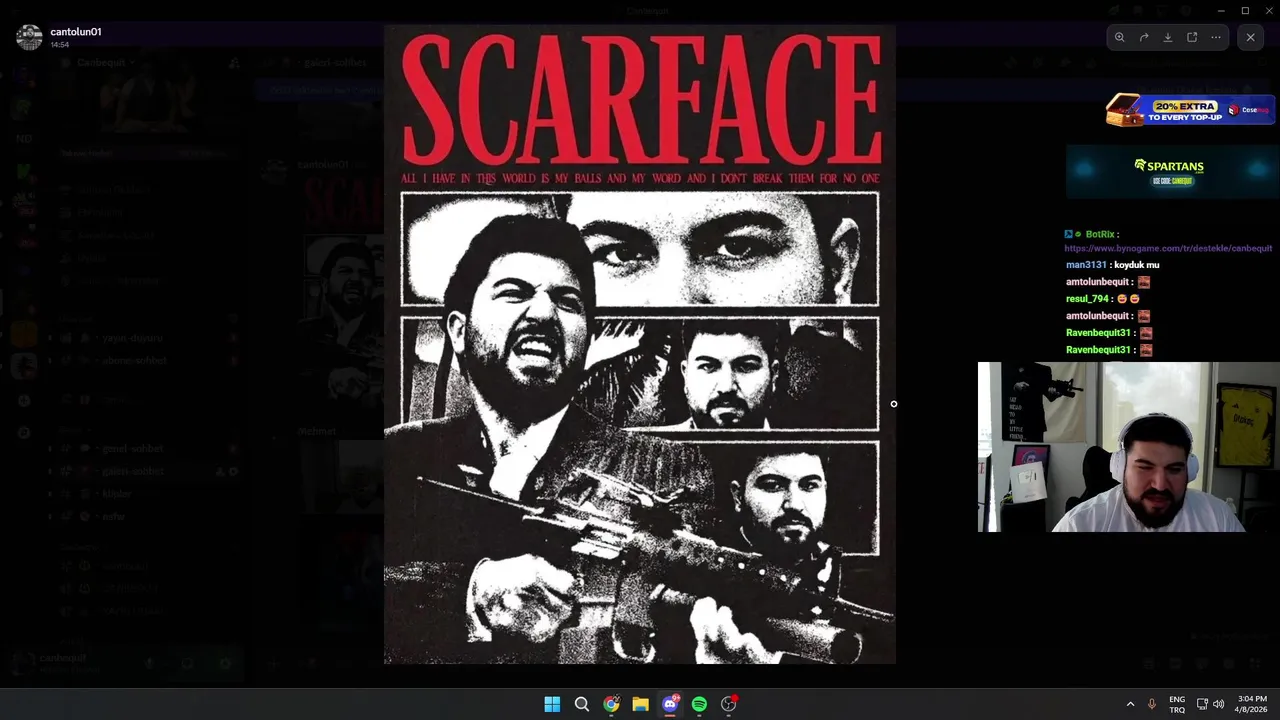Click the BotRix chat name
This screenshot has height=720, width=1280.
(1100, 234)
